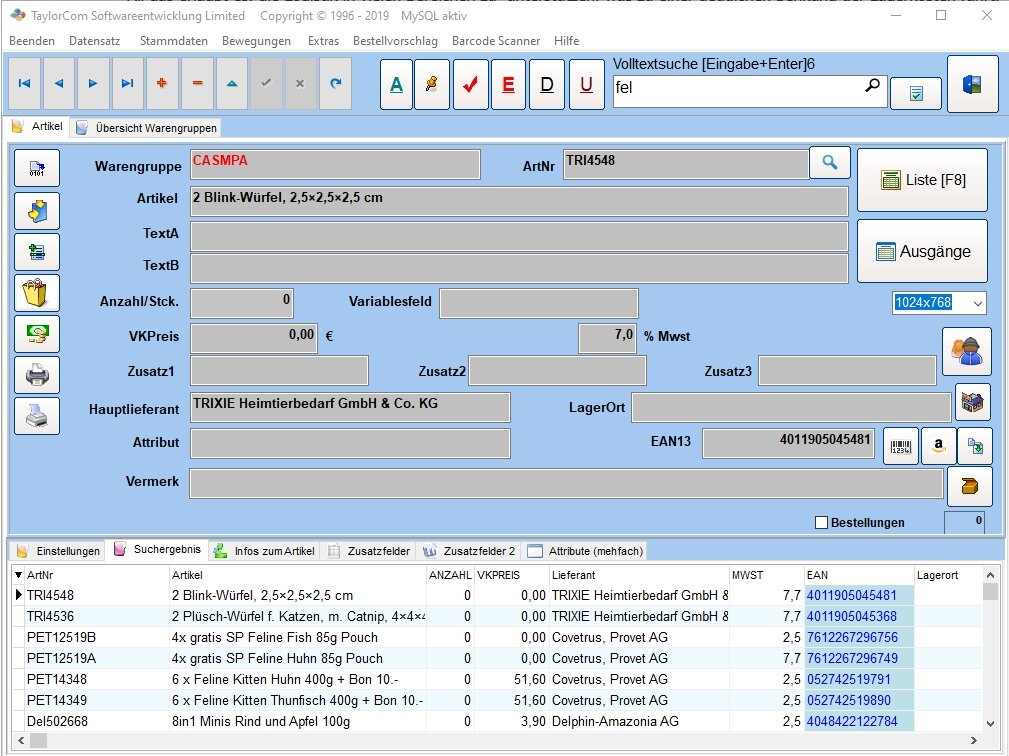Switch to Übersicht Warengruppen tab
This screenshot has width=1009, height=756.
point(146,128)
